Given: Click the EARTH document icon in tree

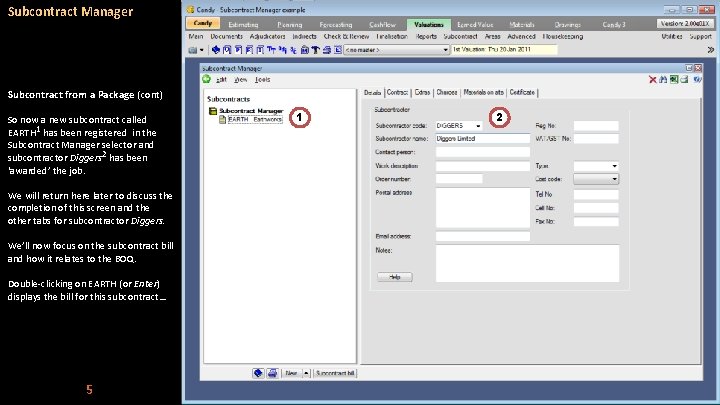Looking at the screenshot, I should tap(223, 119).
